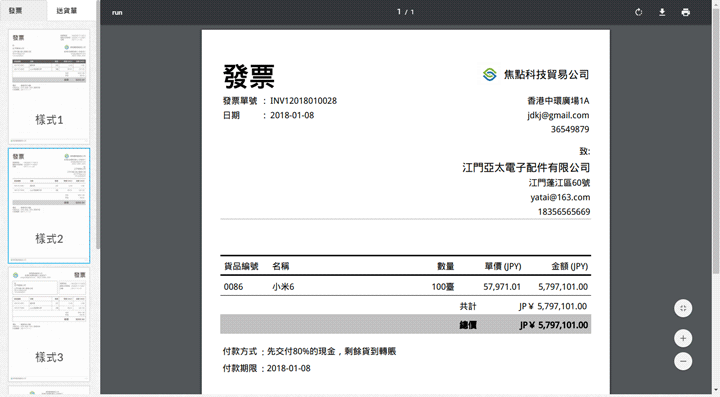
Task: Click the invoice number INV12018010028
Action: 303,101
